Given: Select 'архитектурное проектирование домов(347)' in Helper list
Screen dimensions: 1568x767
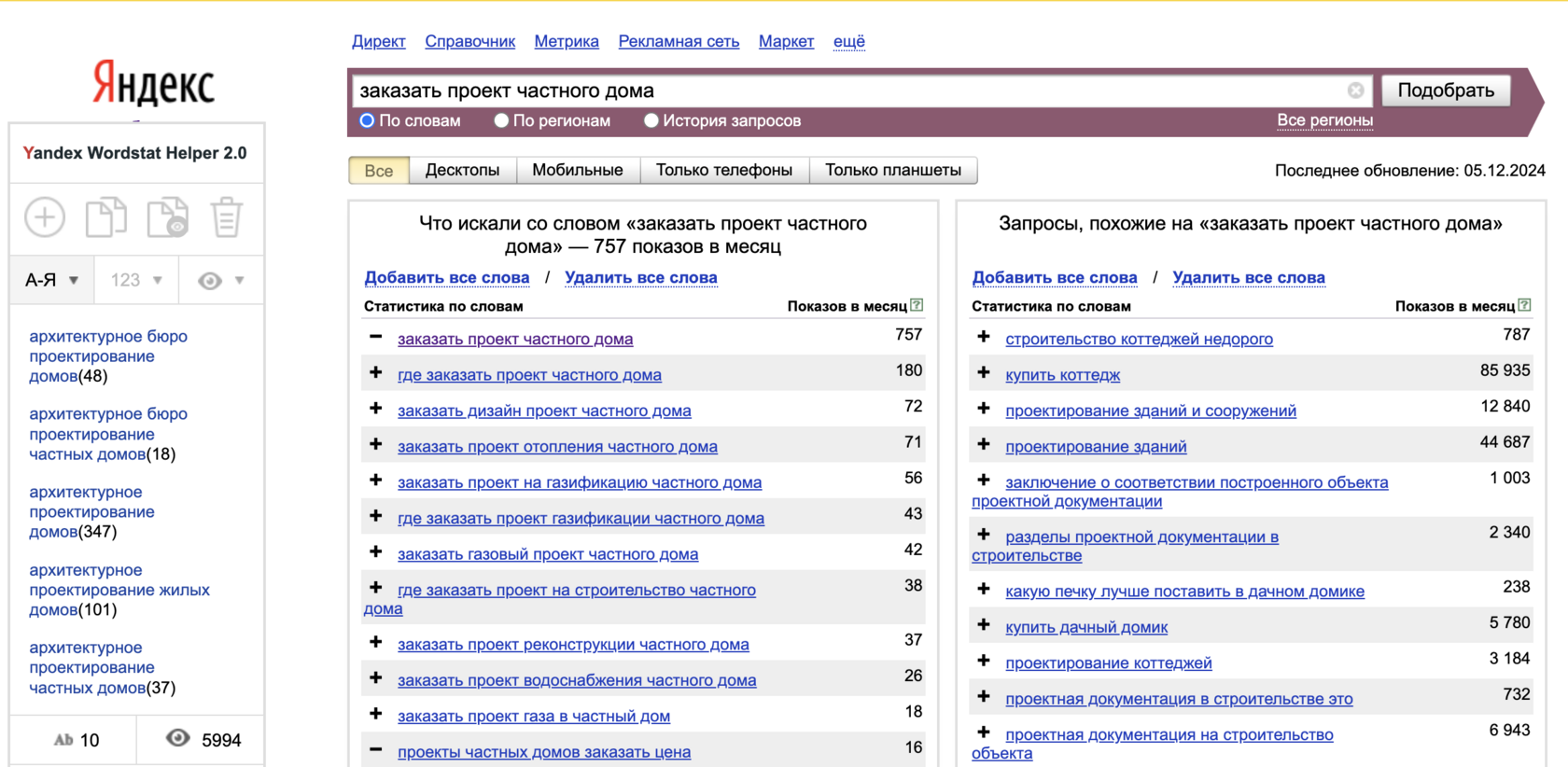Looking at the screenshot, I should point(91,512).
